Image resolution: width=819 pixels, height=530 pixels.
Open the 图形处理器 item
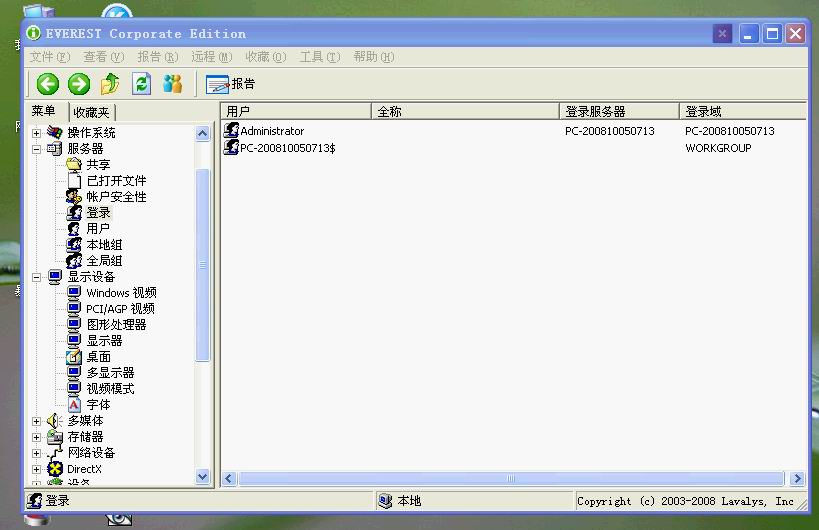click(116, 325)
